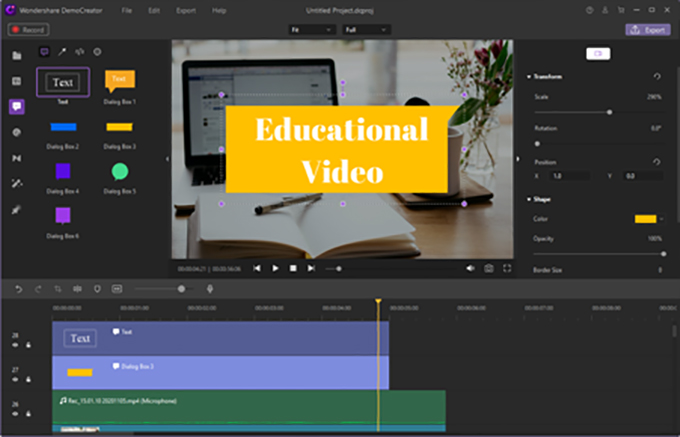
Task: Click the yellow shape Color swatch
Action: [x=645, y=218]
